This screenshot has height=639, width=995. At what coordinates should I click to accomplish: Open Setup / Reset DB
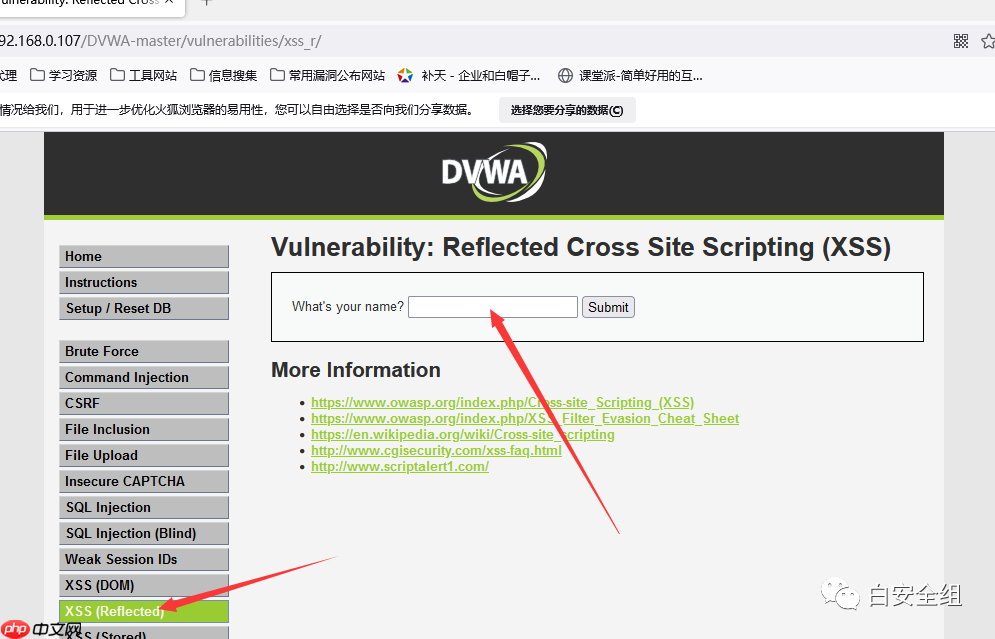click(x=144, y=308)
